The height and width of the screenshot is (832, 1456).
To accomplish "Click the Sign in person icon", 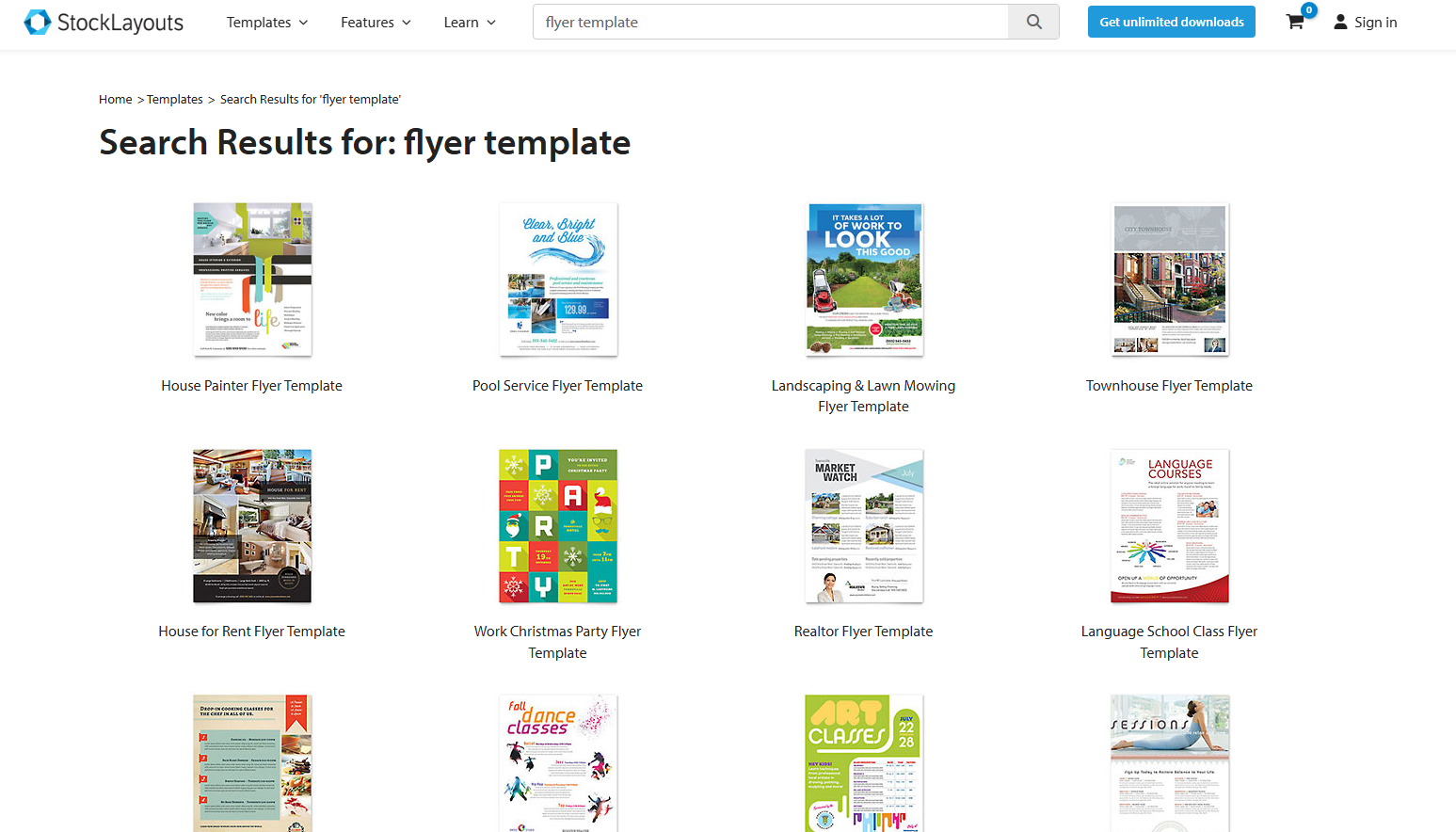I will (1340, 21).
